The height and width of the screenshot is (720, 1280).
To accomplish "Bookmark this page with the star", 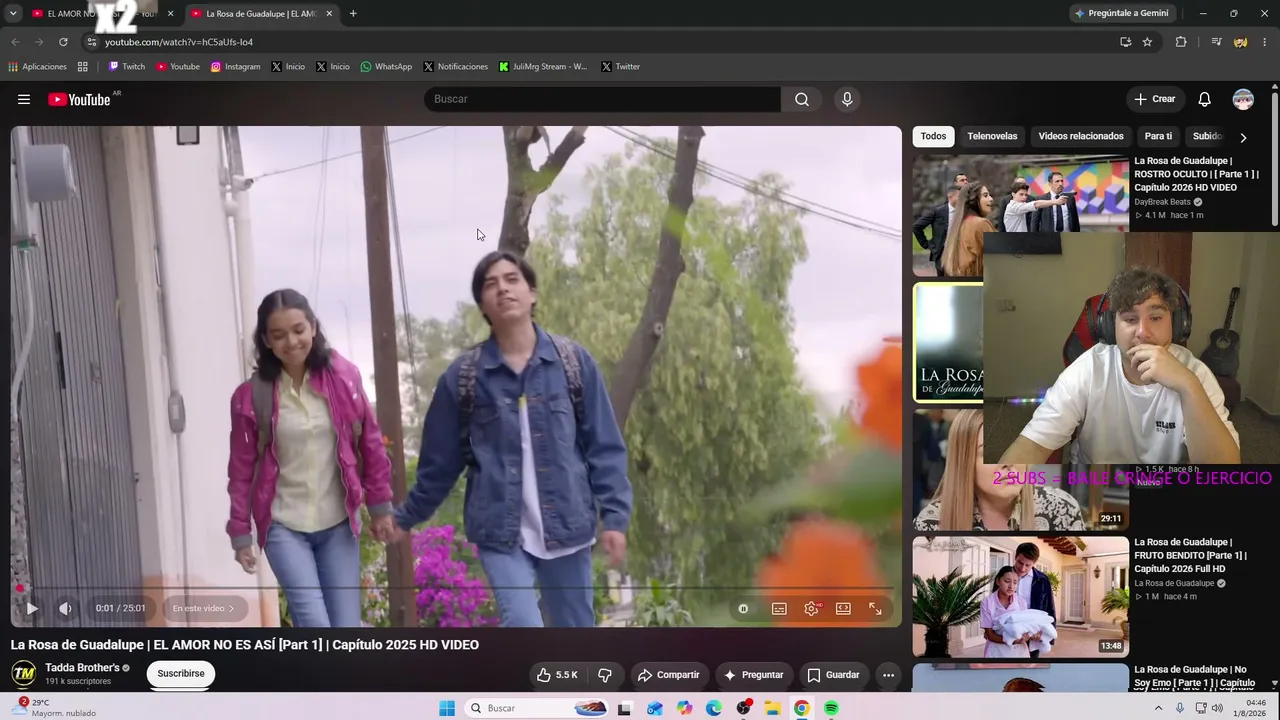I will coord(1147,42).
